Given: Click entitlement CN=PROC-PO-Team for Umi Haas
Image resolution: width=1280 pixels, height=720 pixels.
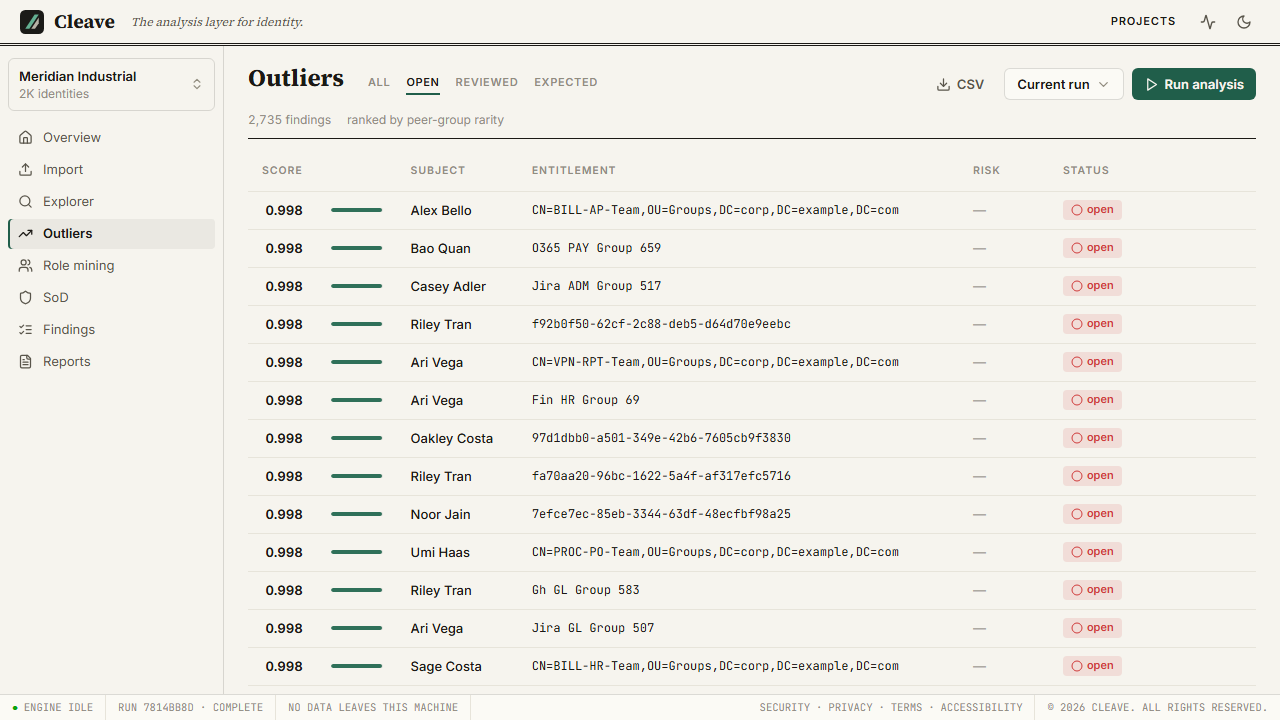Looking at the screenshot, I should 715,552.
